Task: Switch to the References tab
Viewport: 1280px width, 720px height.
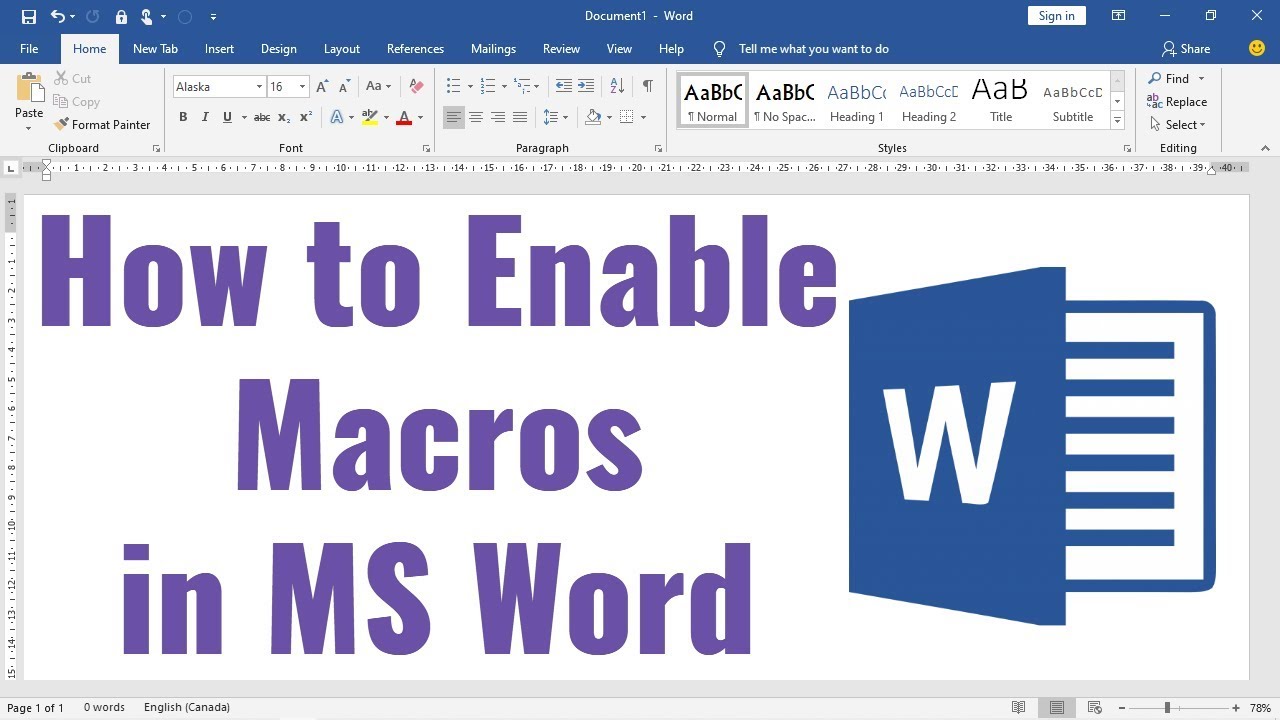Action: tap(415, 48)
